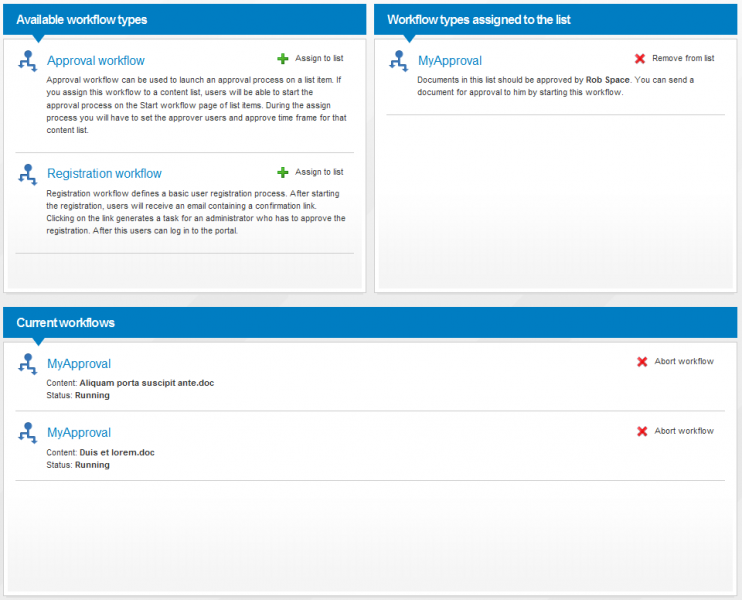
Task: Abort workflow for Aliquam porta suscipit ante.doc
Action: click(x=684, y=361)
